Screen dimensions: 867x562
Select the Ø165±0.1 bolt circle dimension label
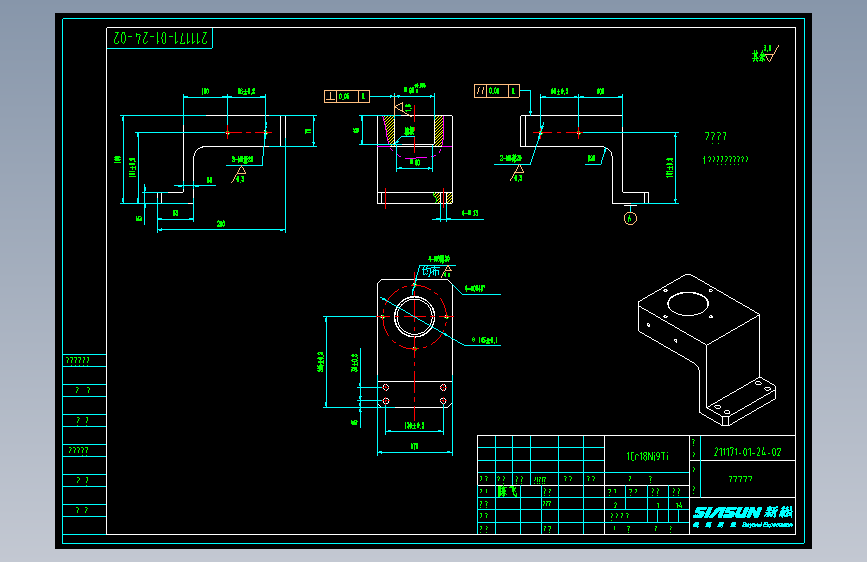click(x=484, y=341)
